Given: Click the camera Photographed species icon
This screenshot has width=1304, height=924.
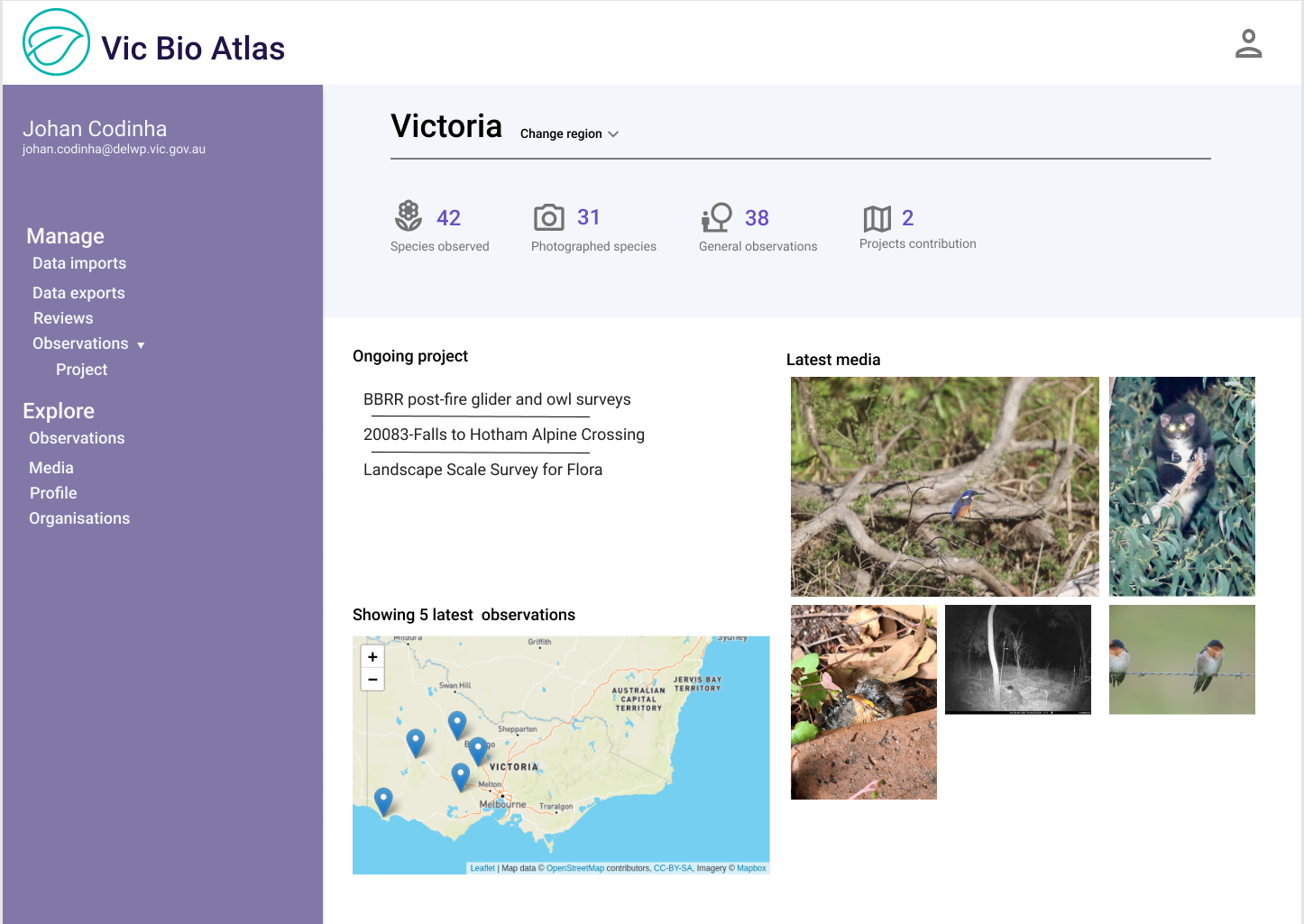Looking at the screenshot, I should (x=549, y=217).
